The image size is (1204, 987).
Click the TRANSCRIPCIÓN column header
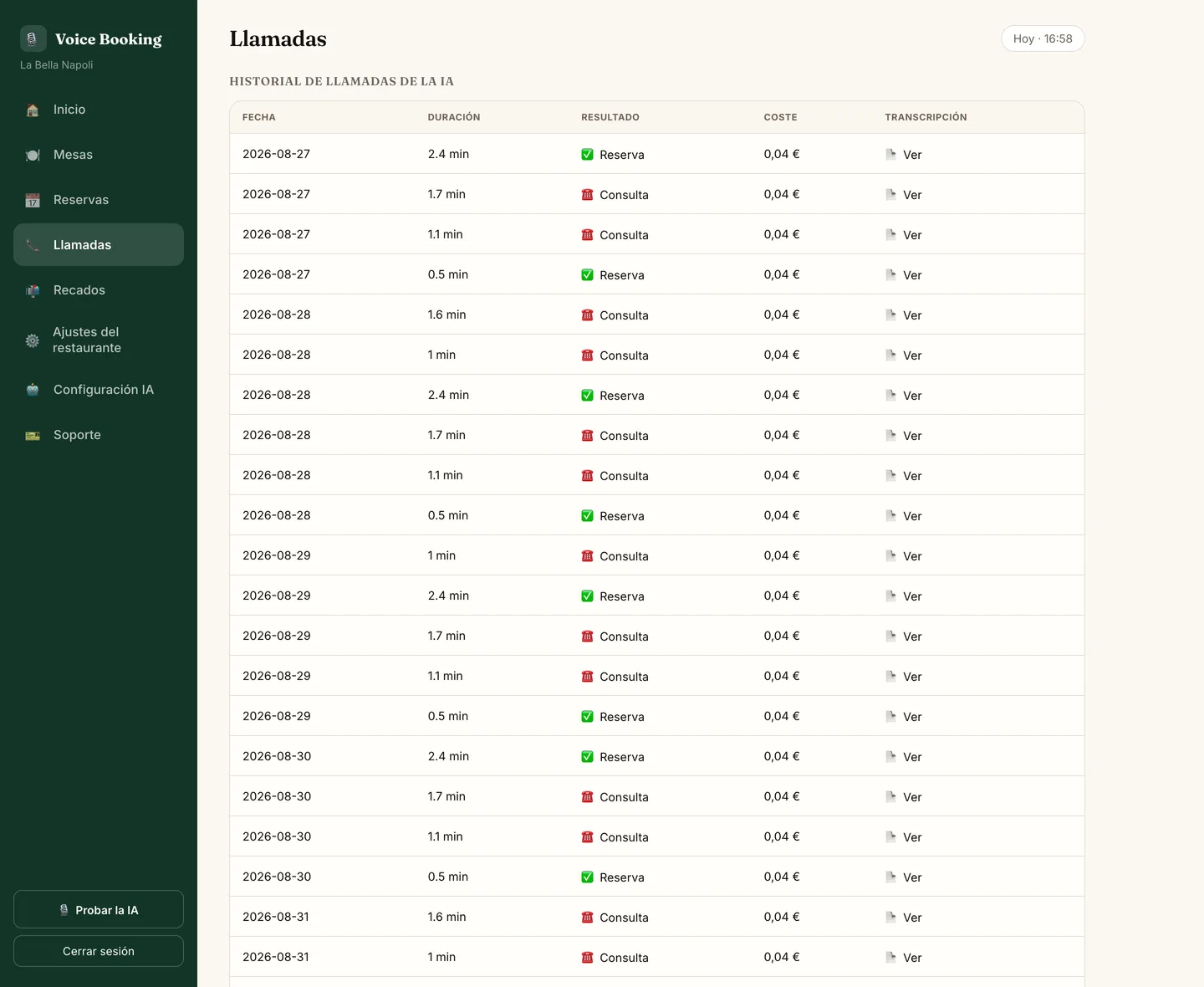(x=926, y=117)
